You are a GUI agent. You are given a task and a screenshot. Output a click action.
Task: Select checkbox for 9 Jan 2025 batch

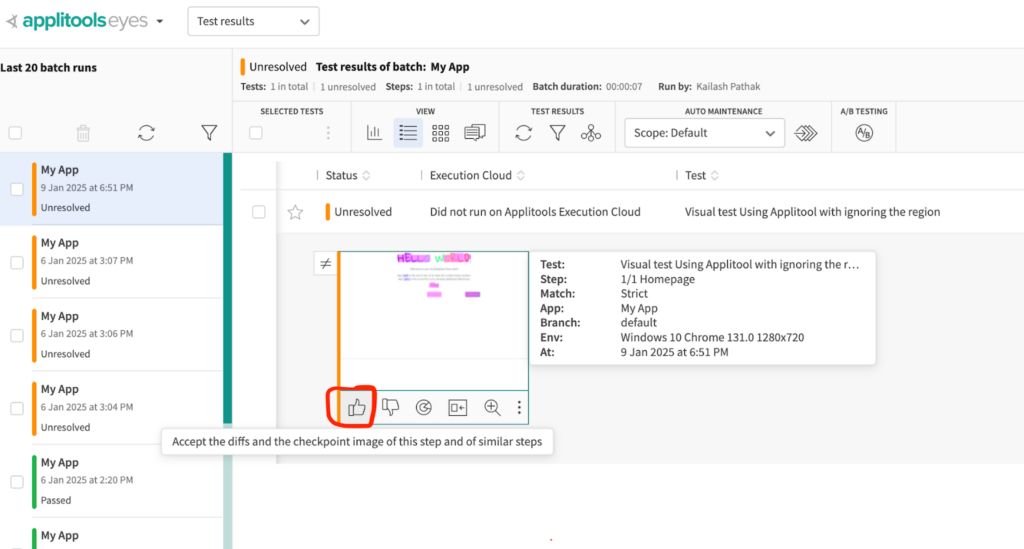[17, 189]
